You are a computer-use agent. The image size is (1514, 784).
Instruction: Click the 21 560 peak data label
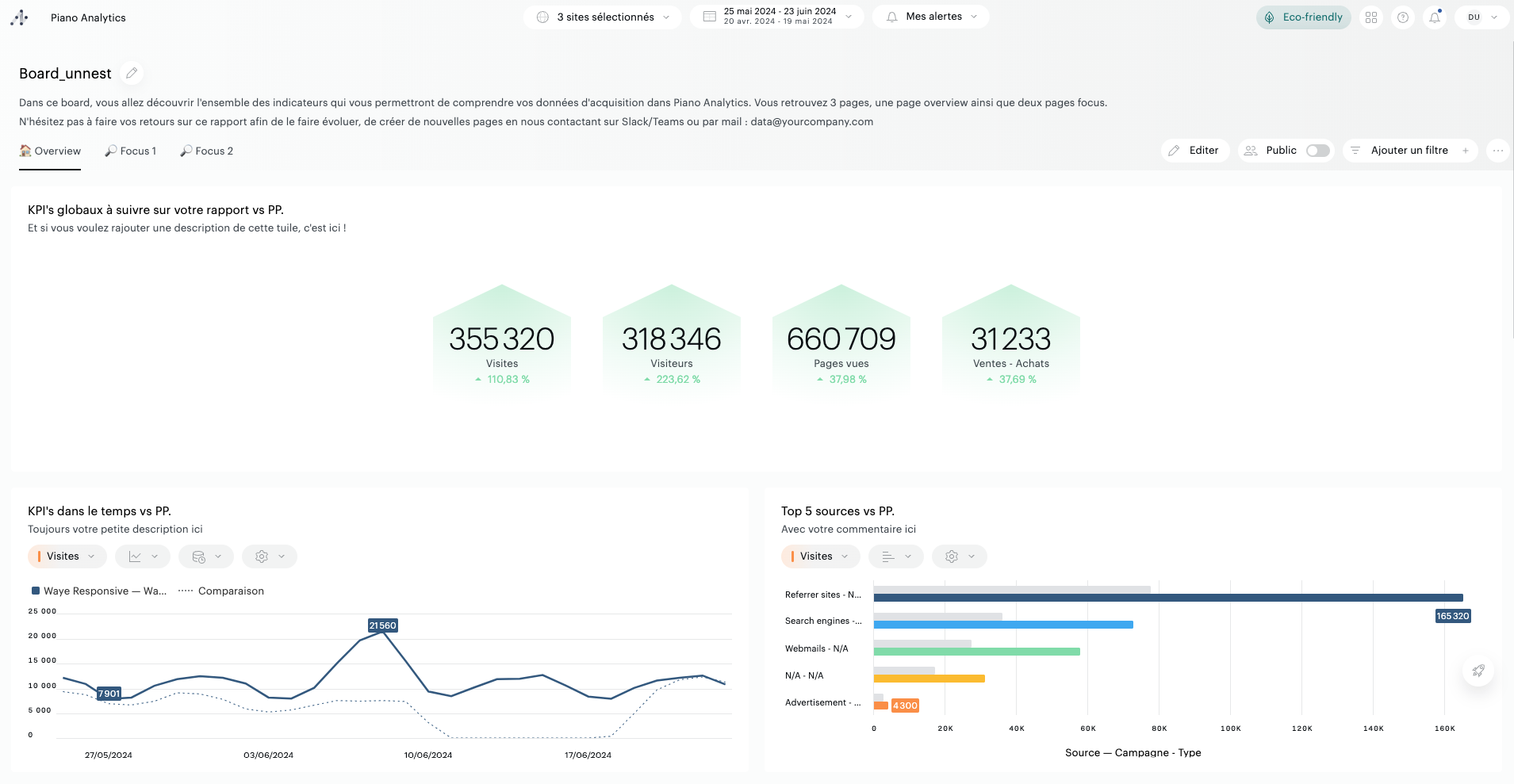pos(382,625)
